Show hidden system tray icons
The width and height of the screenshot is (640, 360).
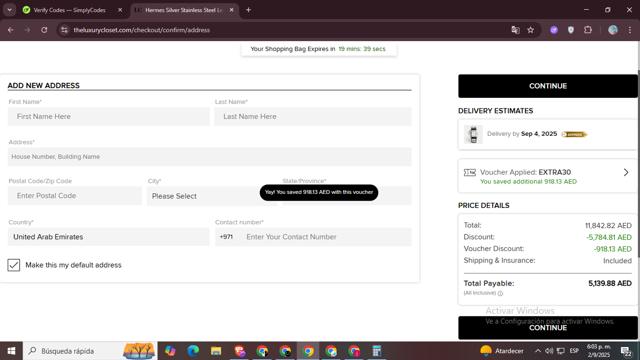coord(538,351)
